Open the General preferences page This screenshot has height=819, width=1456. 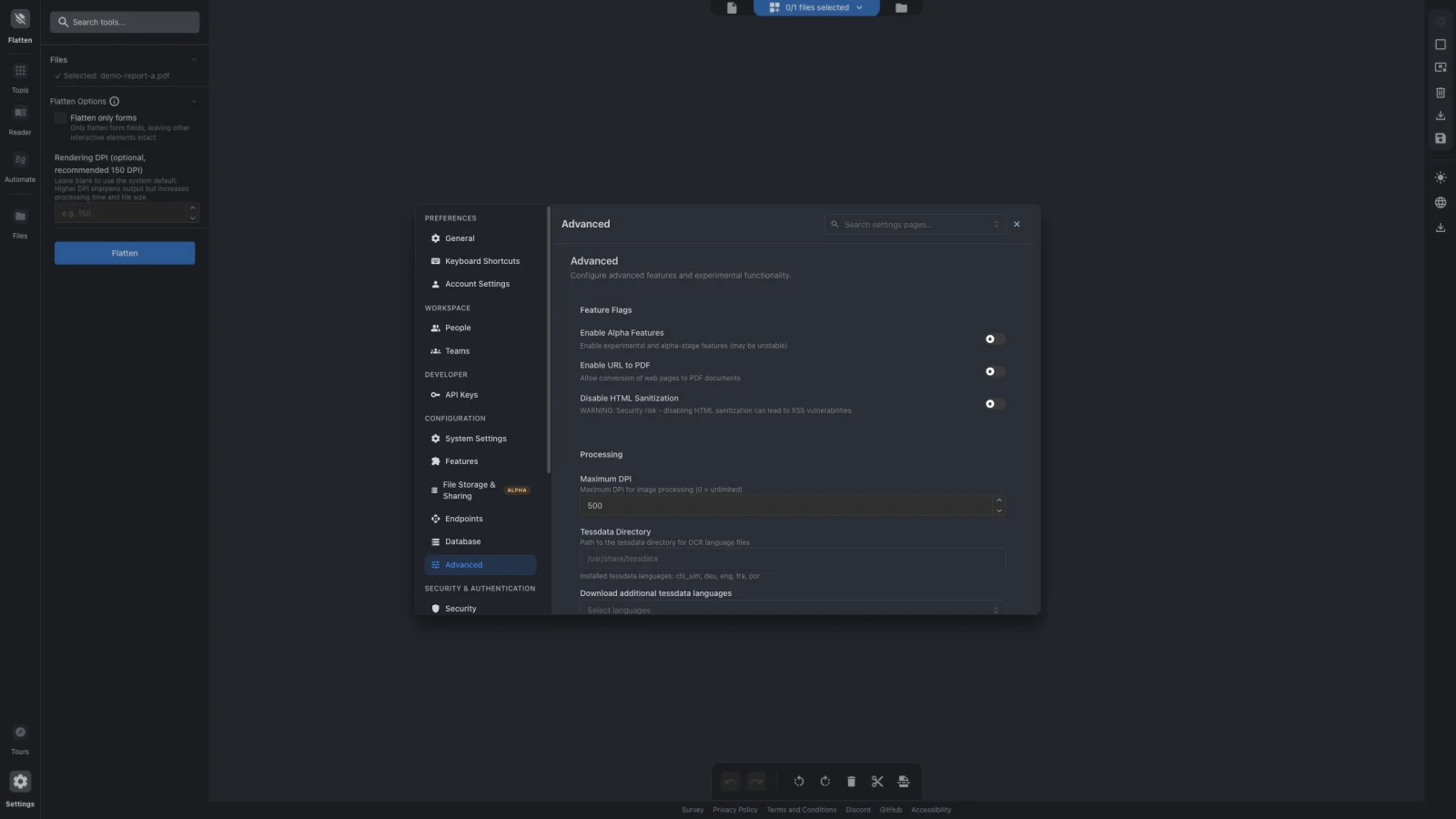[x=480, y=238]
